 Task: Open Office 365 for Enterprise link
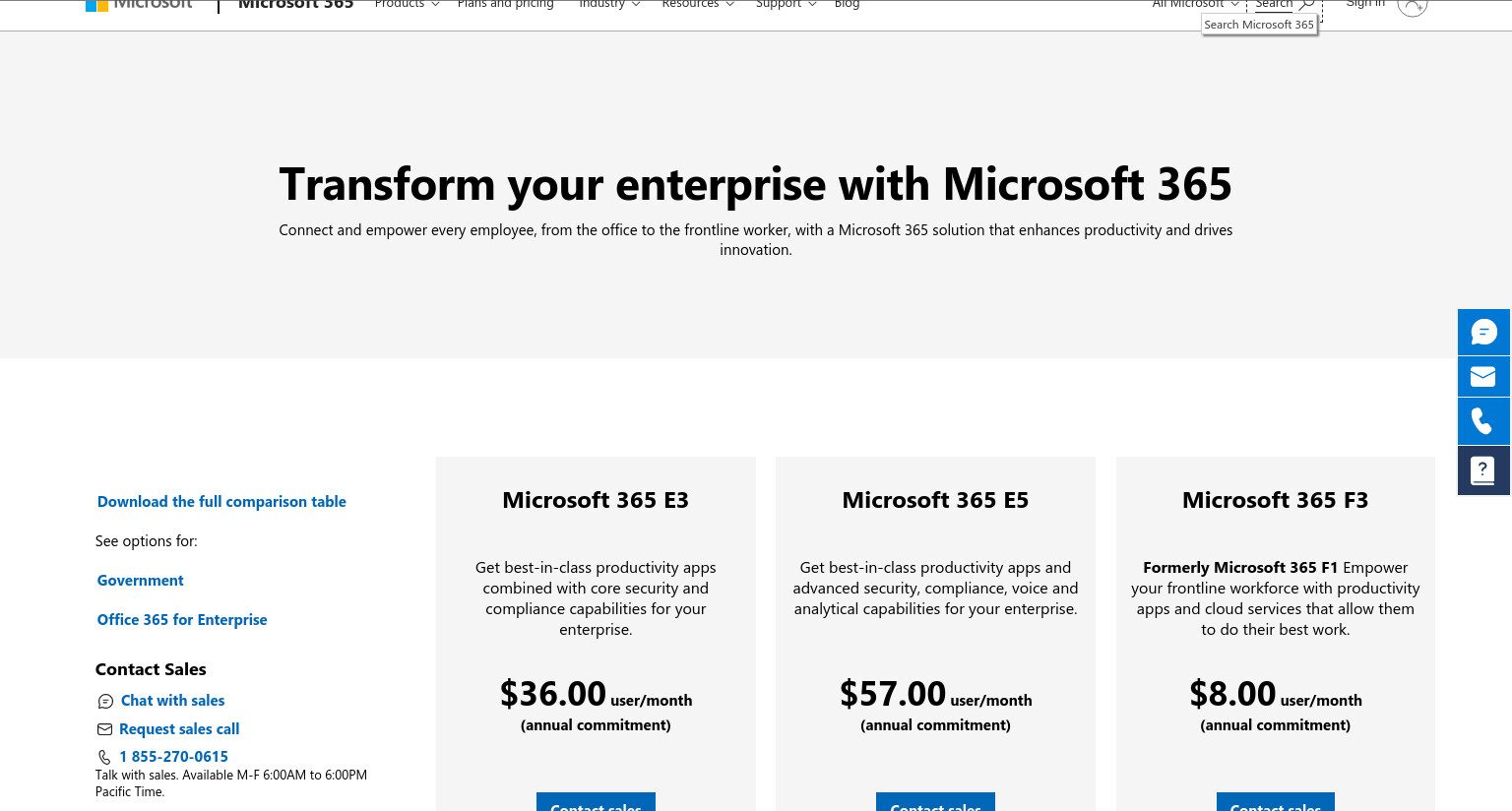(x=182, y=620)
